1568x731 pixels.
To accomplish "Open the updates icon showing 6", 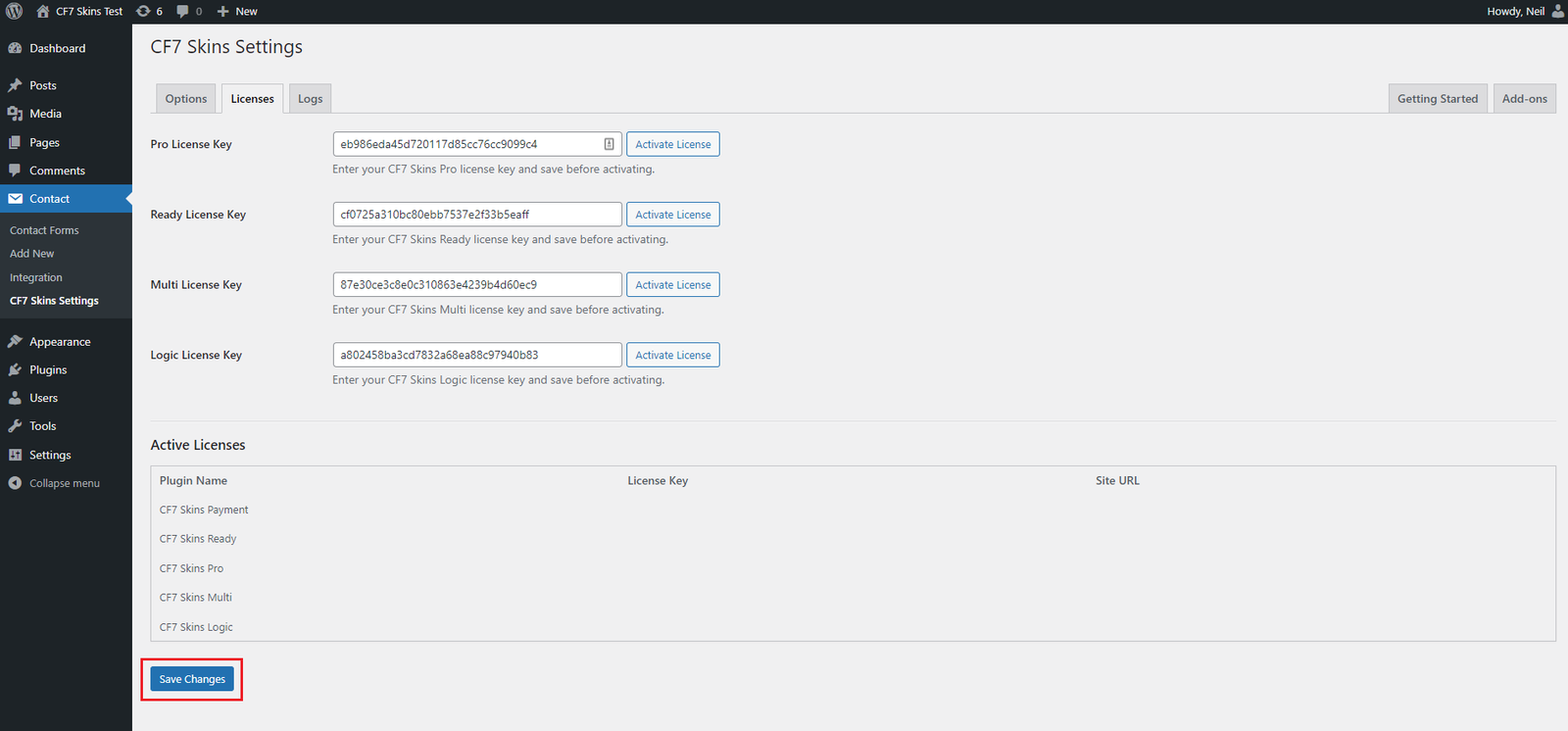I will pos(144,12).
